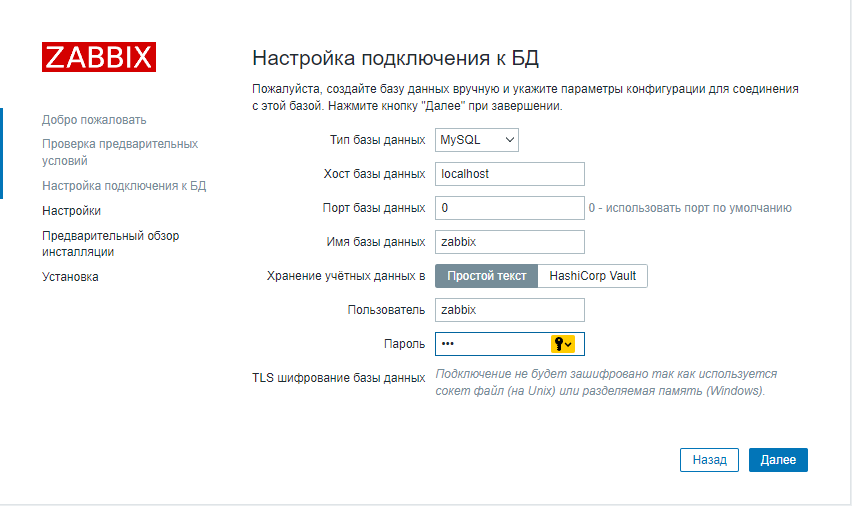Click the Порт базы данных label

(x=374, y=208)
